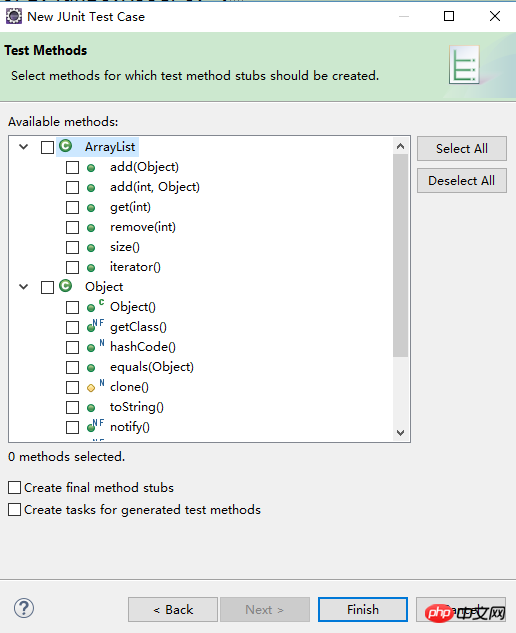Open the help question mark icon
516x633 pixels.
[24, 608]
